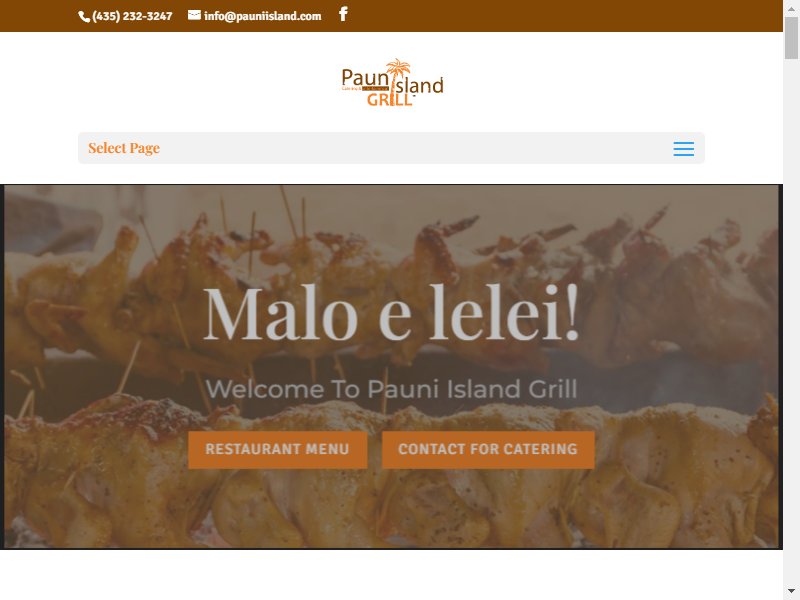Select the Contact For Catering button
Viewport: 800px width, 600px height.
tap(488, 449)
